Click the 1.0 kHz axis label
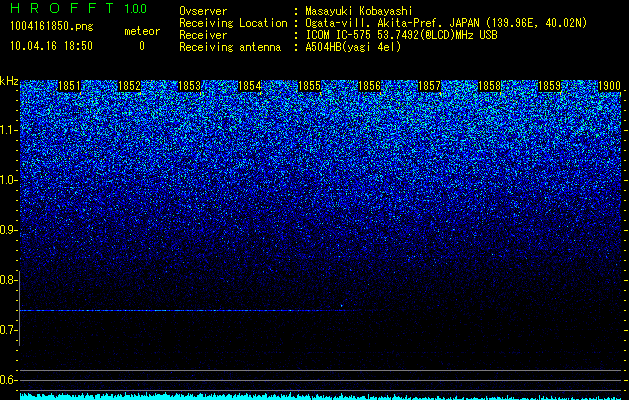This screenshot has height=400, width=629. pyautogui.click(x=9, y=180)
